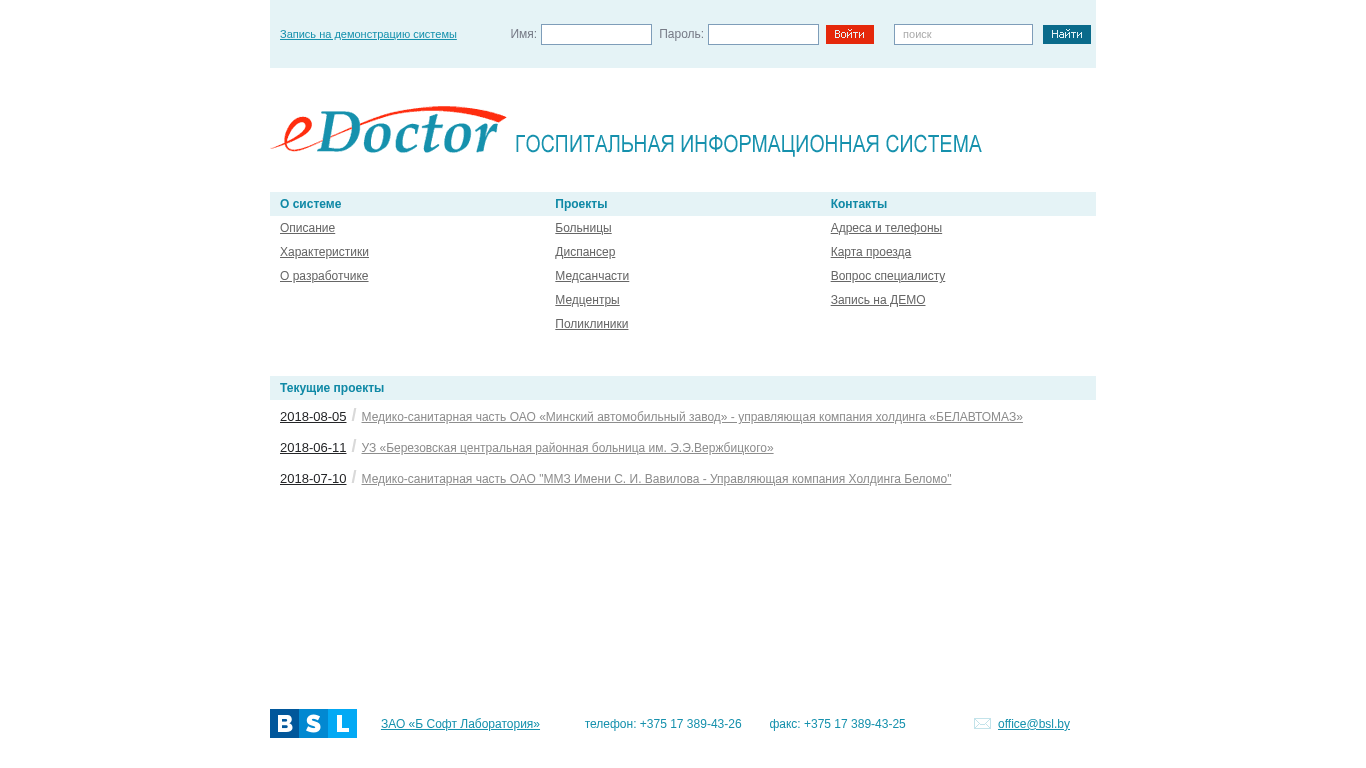
Task: Open the О разработчике link
Action: tap(324, 276)
